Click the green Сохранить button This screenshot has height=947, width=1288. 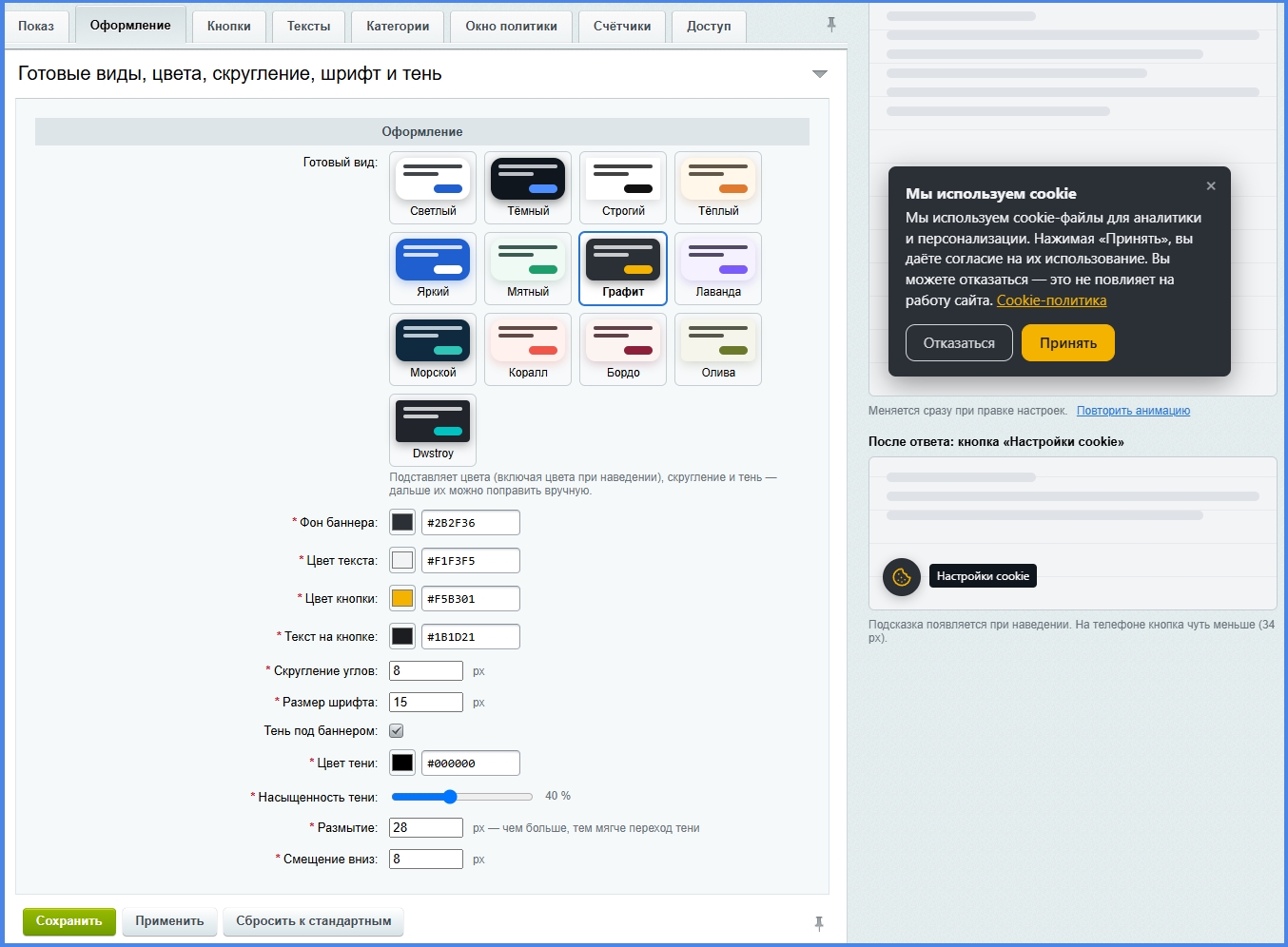point(69,921)
